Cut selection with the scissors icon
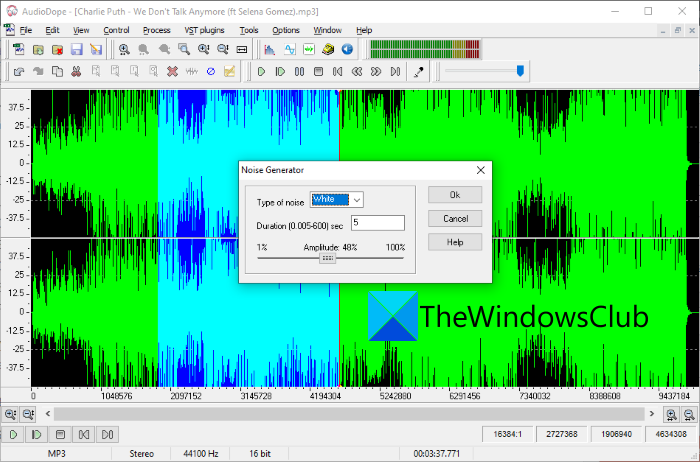This screenshot has width=700, height=462. click(76, 71)
